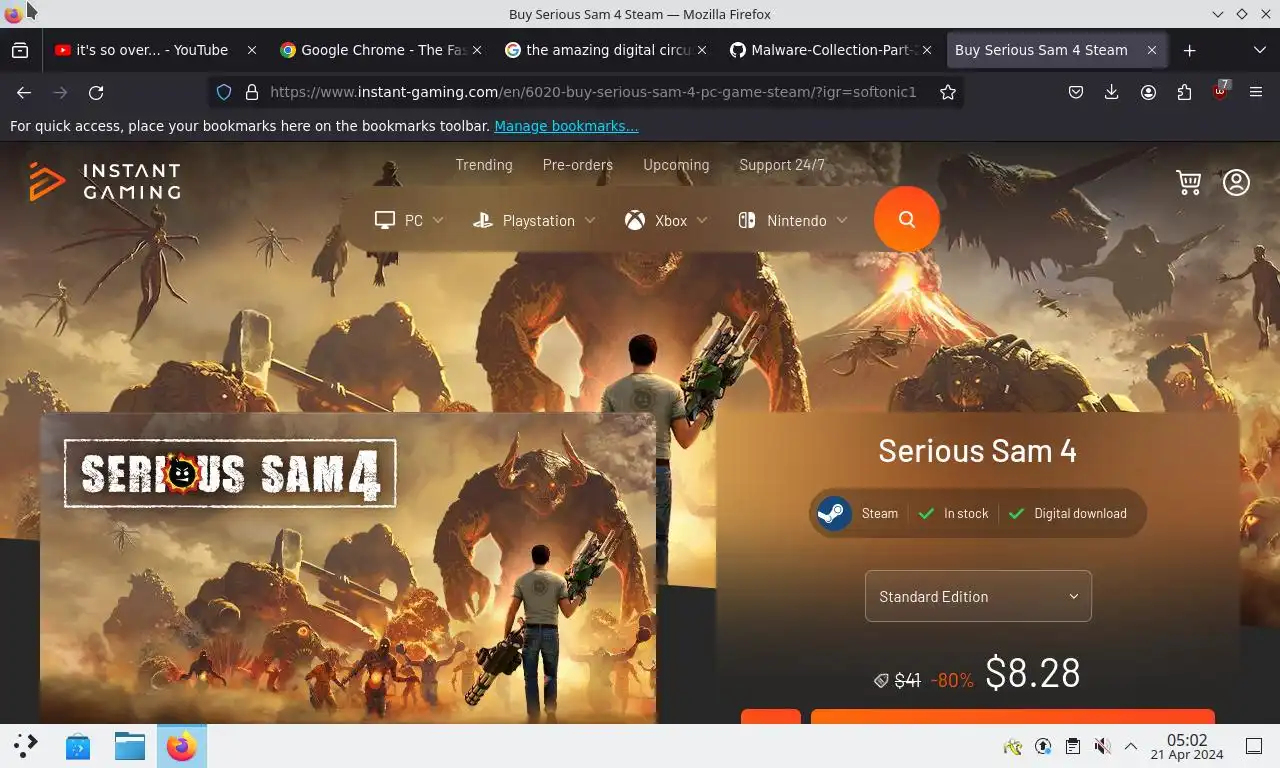Open the application launcher in the taskbar
1280x768 pixels.
pos(26,746)
